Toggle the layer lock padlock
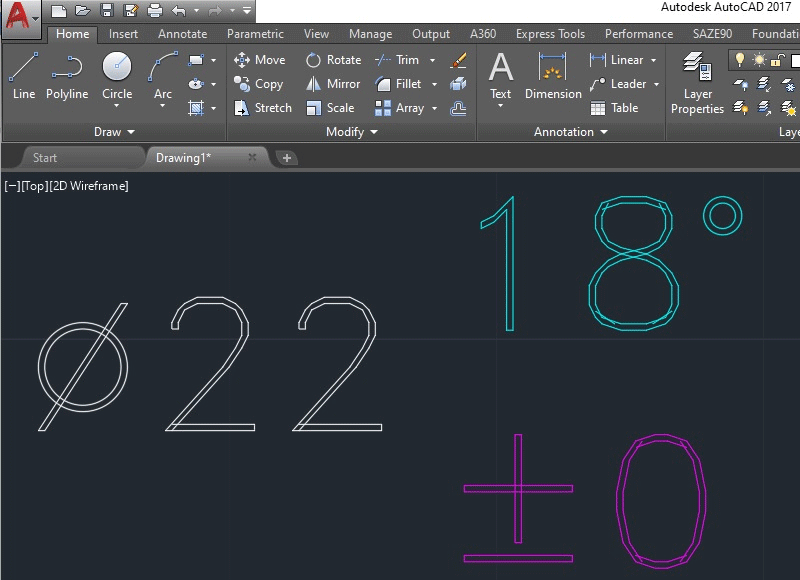Screen dimensions: 800x580 pyautogui.click(x=777, y=60)
